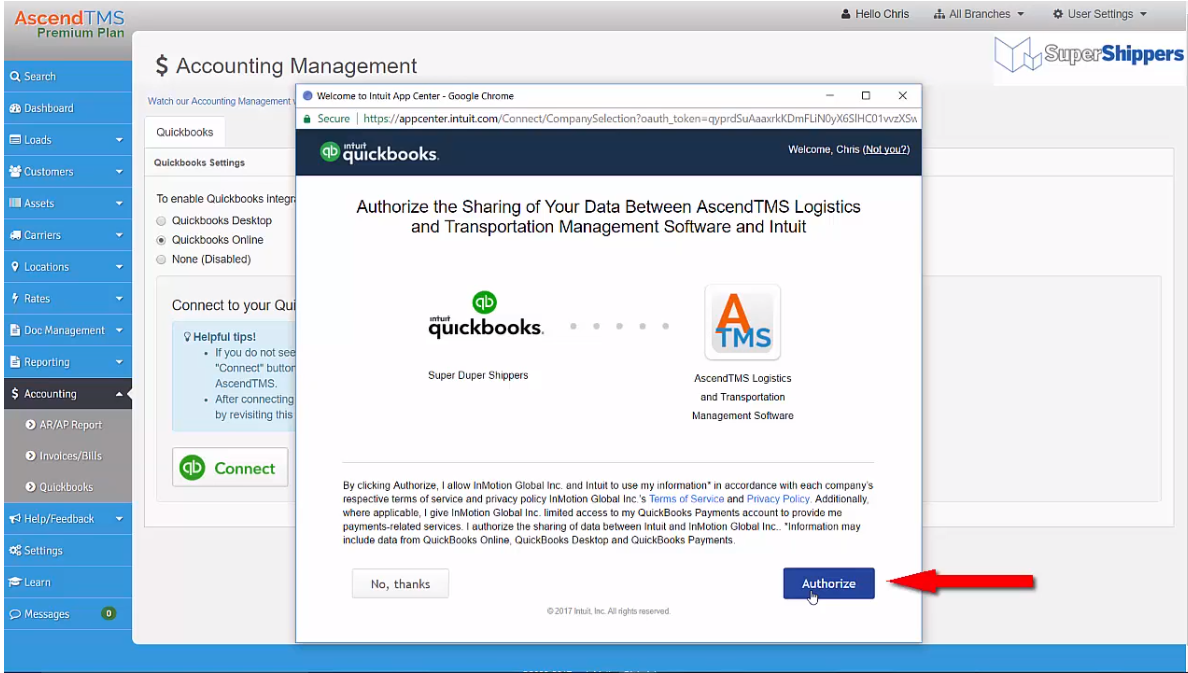Click the All Branches hierarchy icon
Viewport: 1188px width, 673px height.
(x=939, y=14)
